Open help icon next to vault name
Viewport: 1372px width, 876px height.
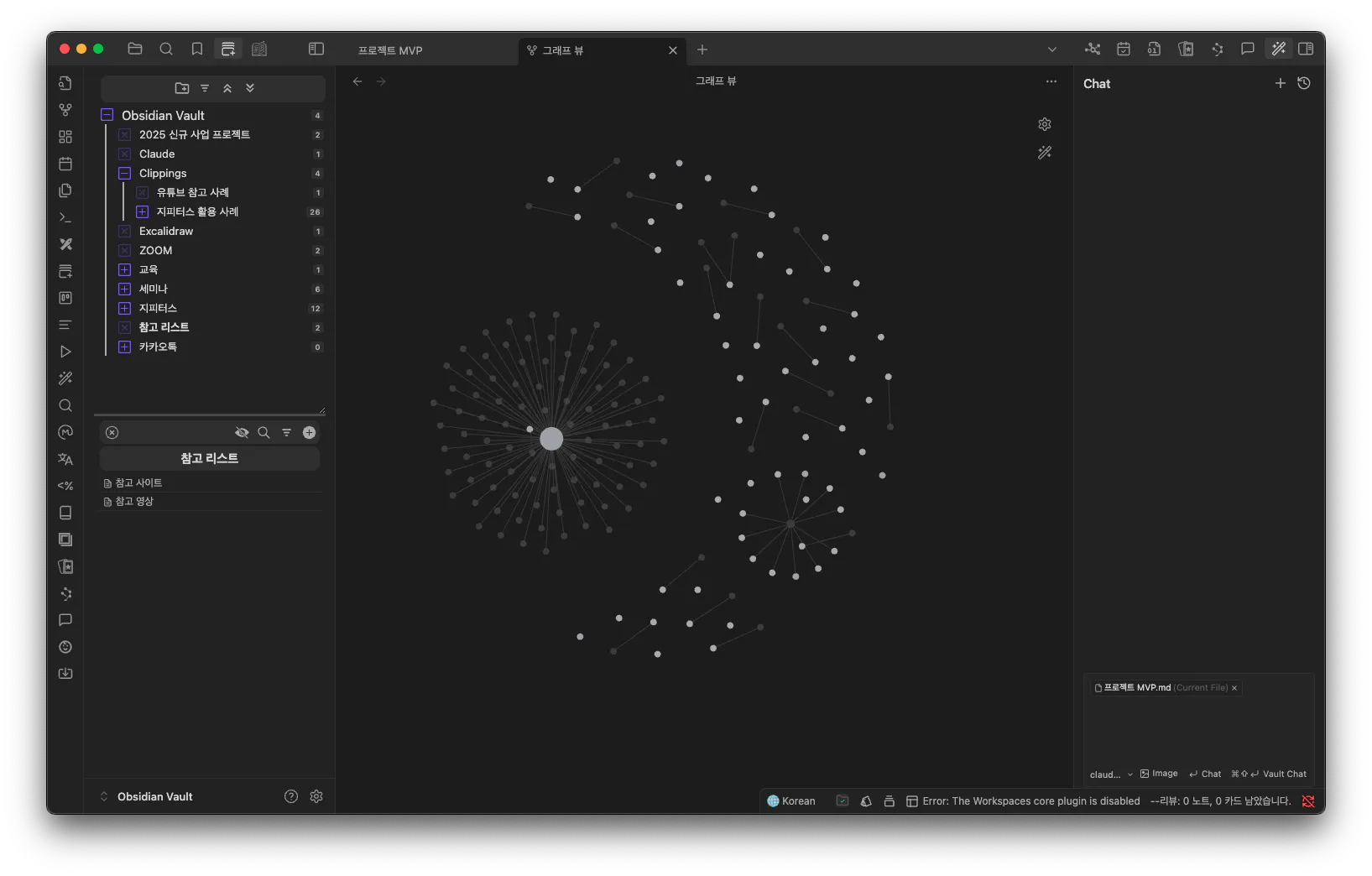pyautogui.click(x=291, y=796)
